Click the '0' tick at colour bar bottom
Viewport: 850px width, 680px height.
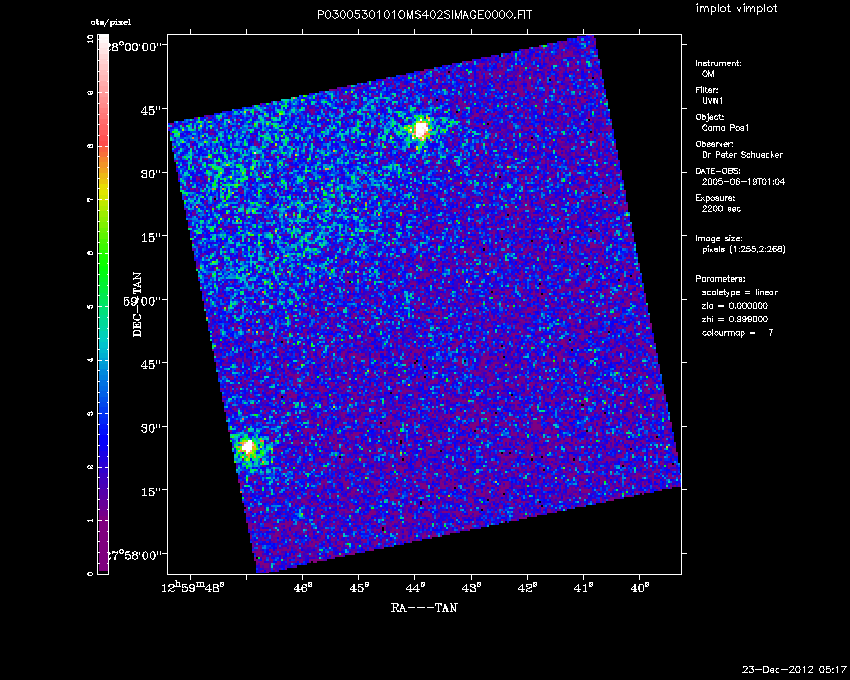(90, 573)
